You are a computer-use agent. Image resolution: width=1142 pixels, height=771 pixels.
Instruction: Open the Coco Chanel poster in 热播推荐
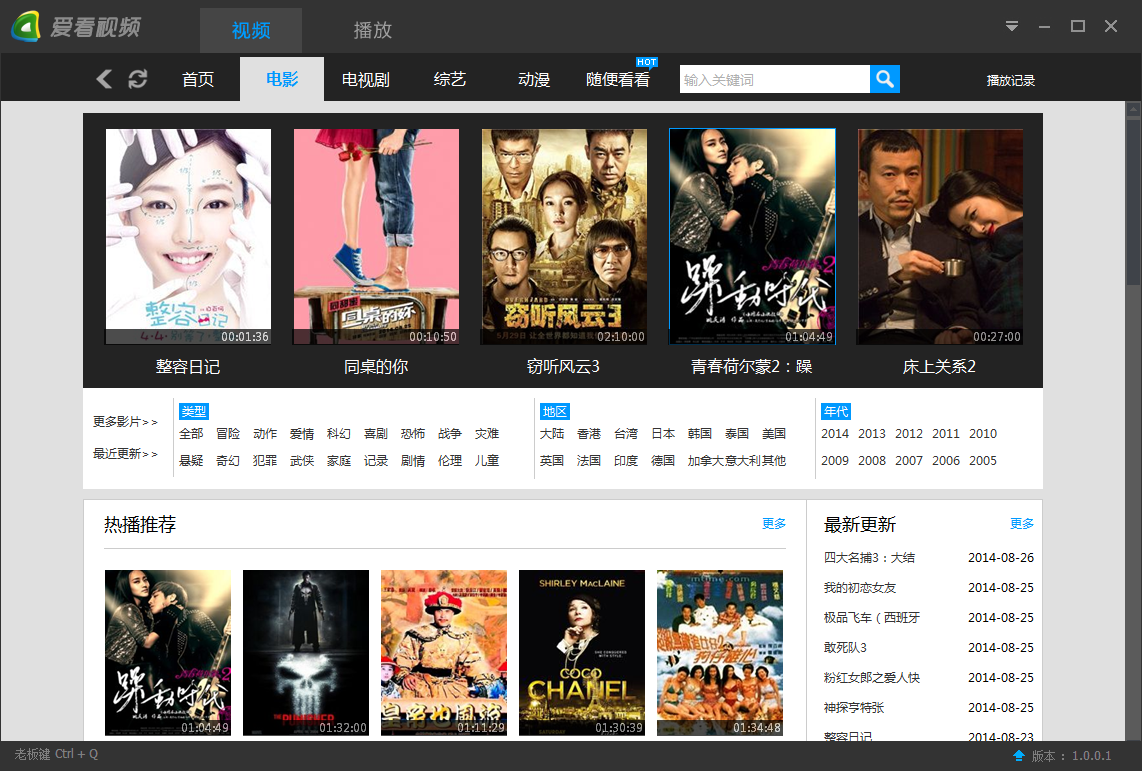tap(582, 652)
